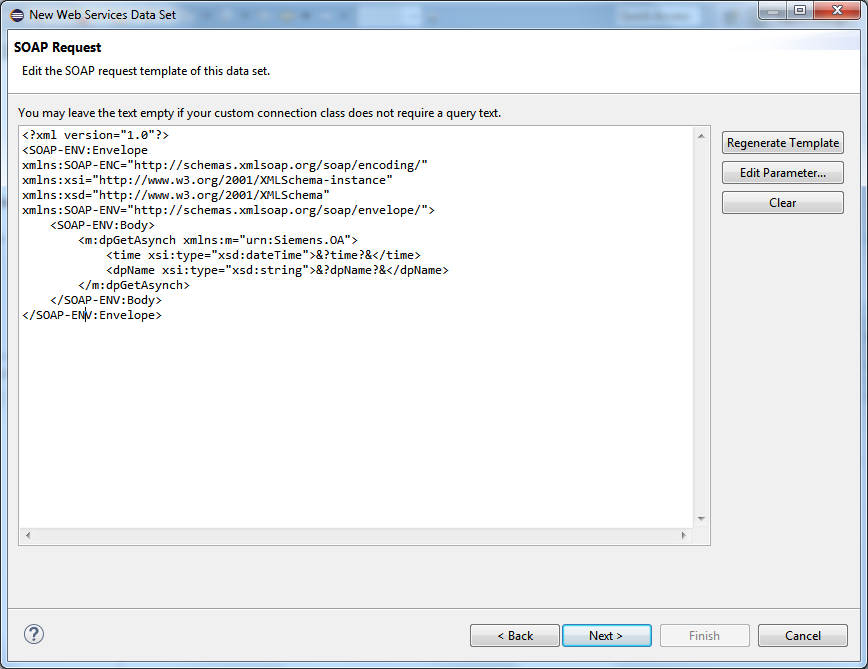Screen dimensions: 868x669
Task: Close the dialog with the red X
Action: [836, 11]
